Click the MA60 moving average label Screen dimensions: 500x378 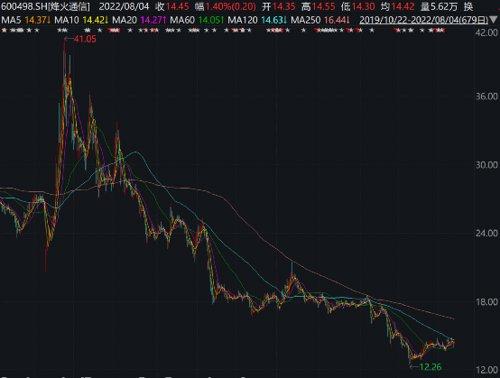pyautogui.click(x=182, y=20)
